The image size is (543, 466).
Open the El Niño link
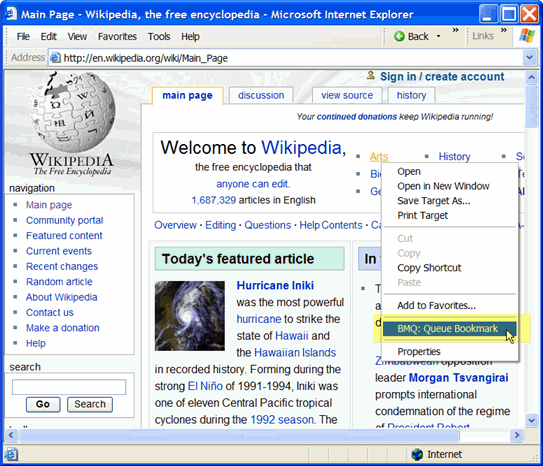click(x=205, y=386)
